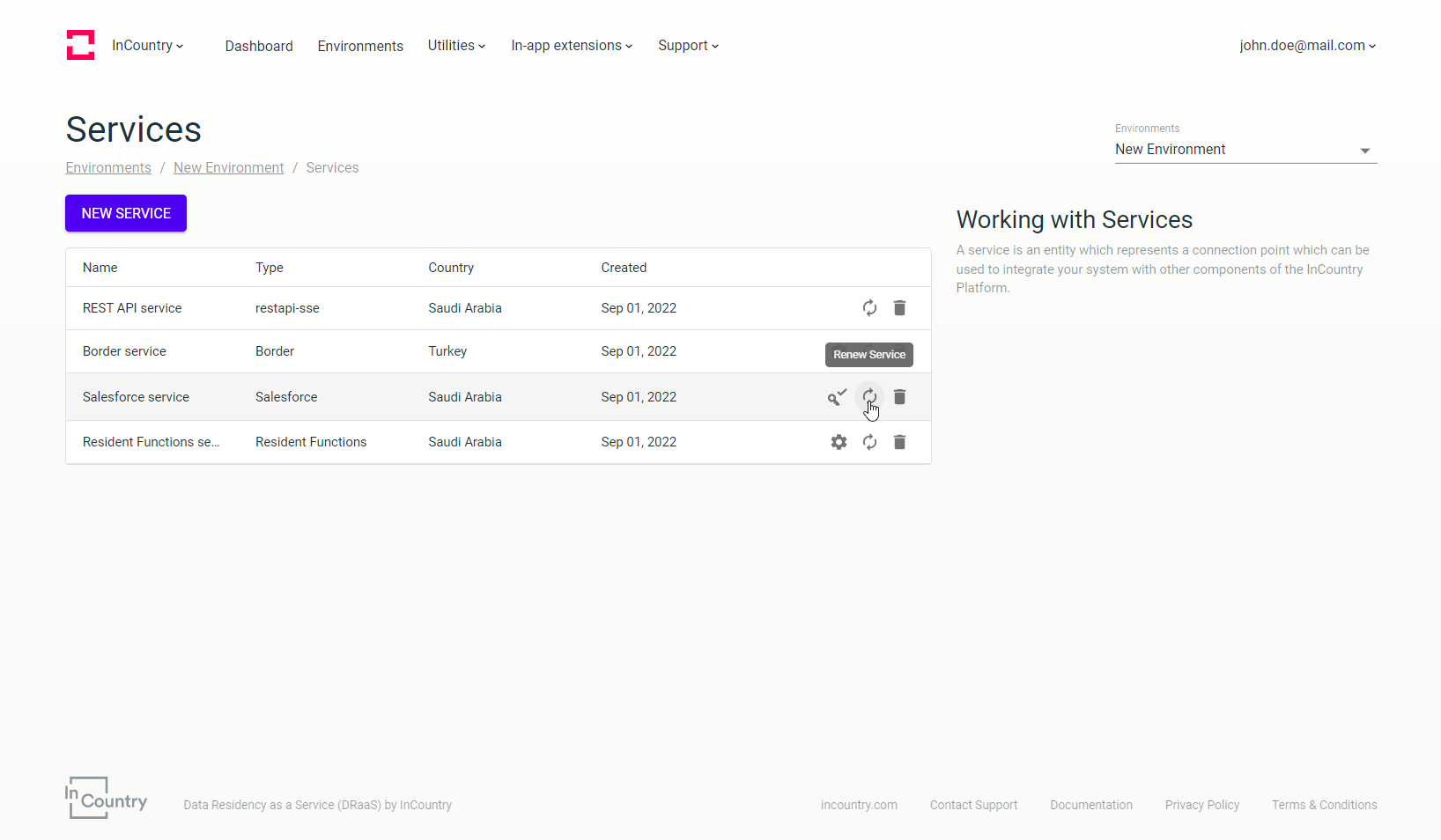Expand the Utilities menu
The image size is (1441, 840).
[x=456, y=46]
